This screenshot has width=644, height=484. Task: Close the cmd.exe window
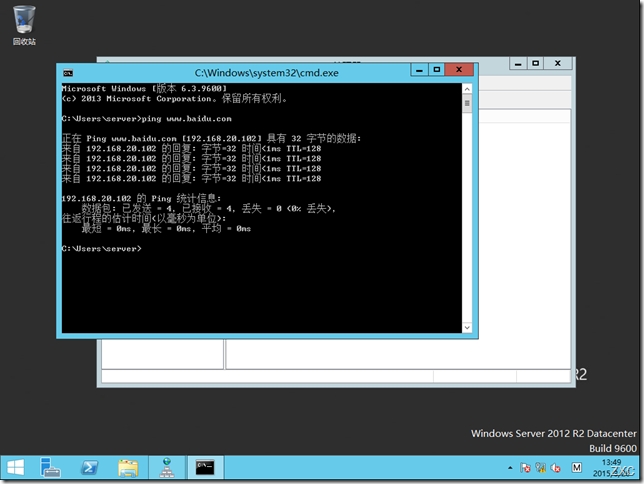click(459, 70)
